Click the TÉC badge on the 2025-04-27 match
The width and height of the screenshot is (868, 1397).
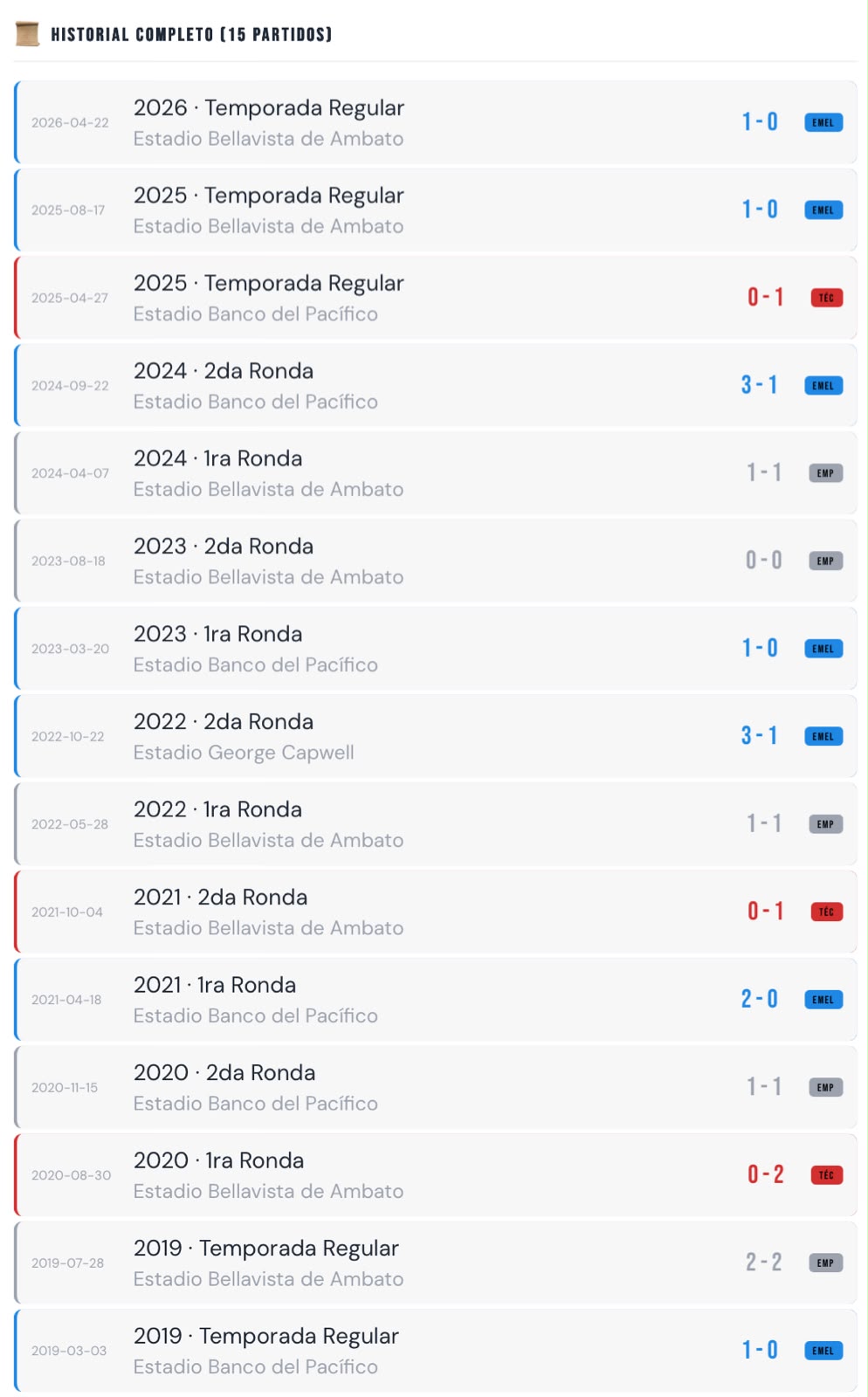pyautogui.click(x=826, y=298)
